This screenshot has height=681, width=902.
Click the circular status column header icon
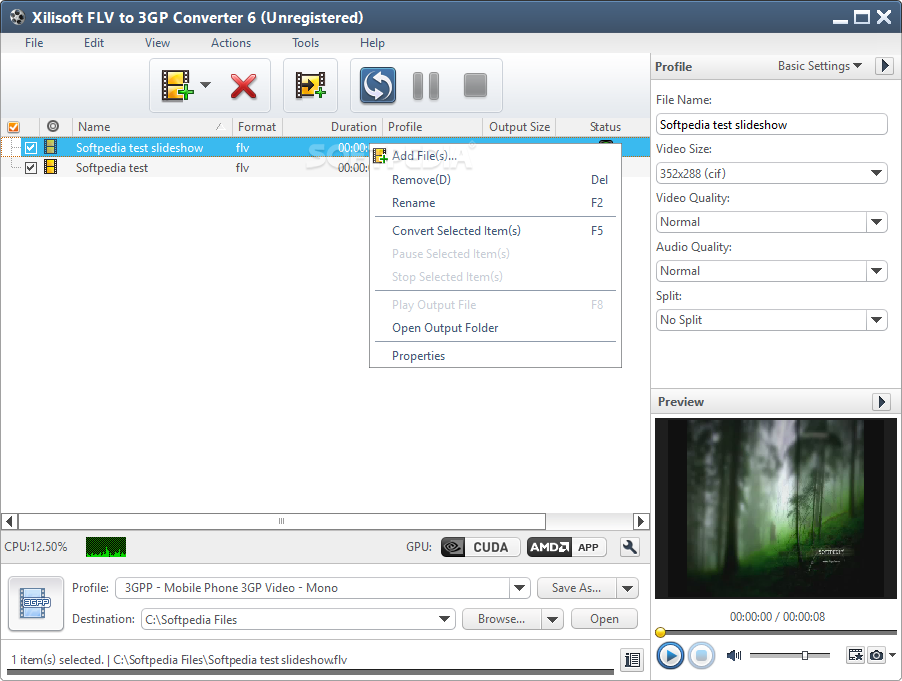click(53, 126)
